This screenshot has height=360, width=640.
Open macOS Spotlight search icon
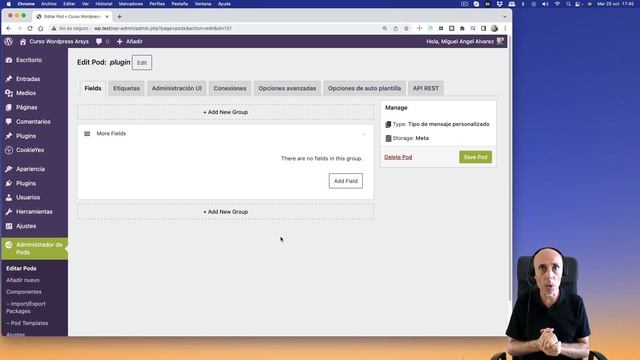(x=568, y=4)
